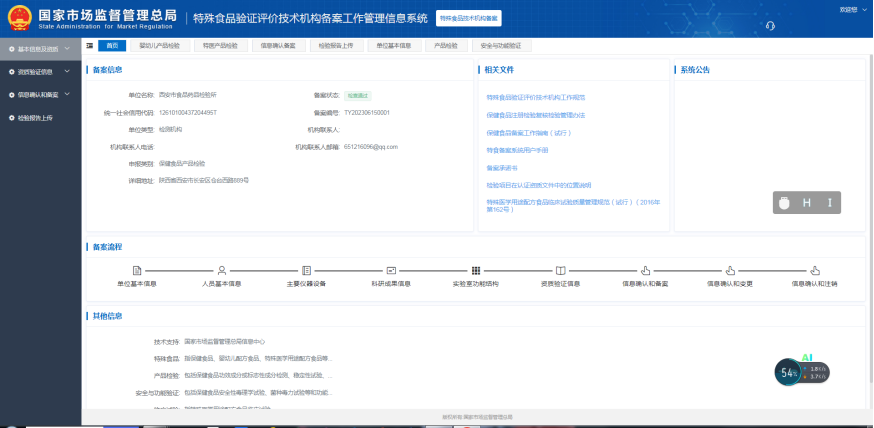Switch to the 安全与功能验证 tab
The image size is (874, 428).
tap(502, 46)
